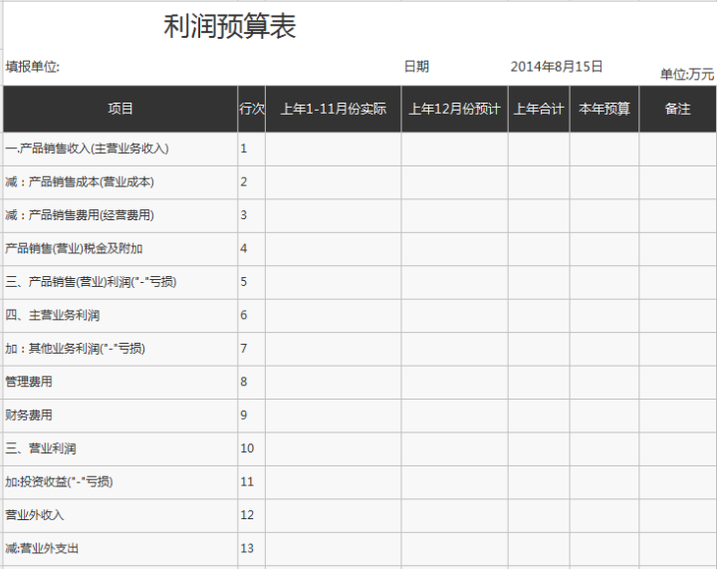Image resolution: width=720 pixels, height=569 pixels.
Task: Select the 备注 header cell
Action: point(678,109)
